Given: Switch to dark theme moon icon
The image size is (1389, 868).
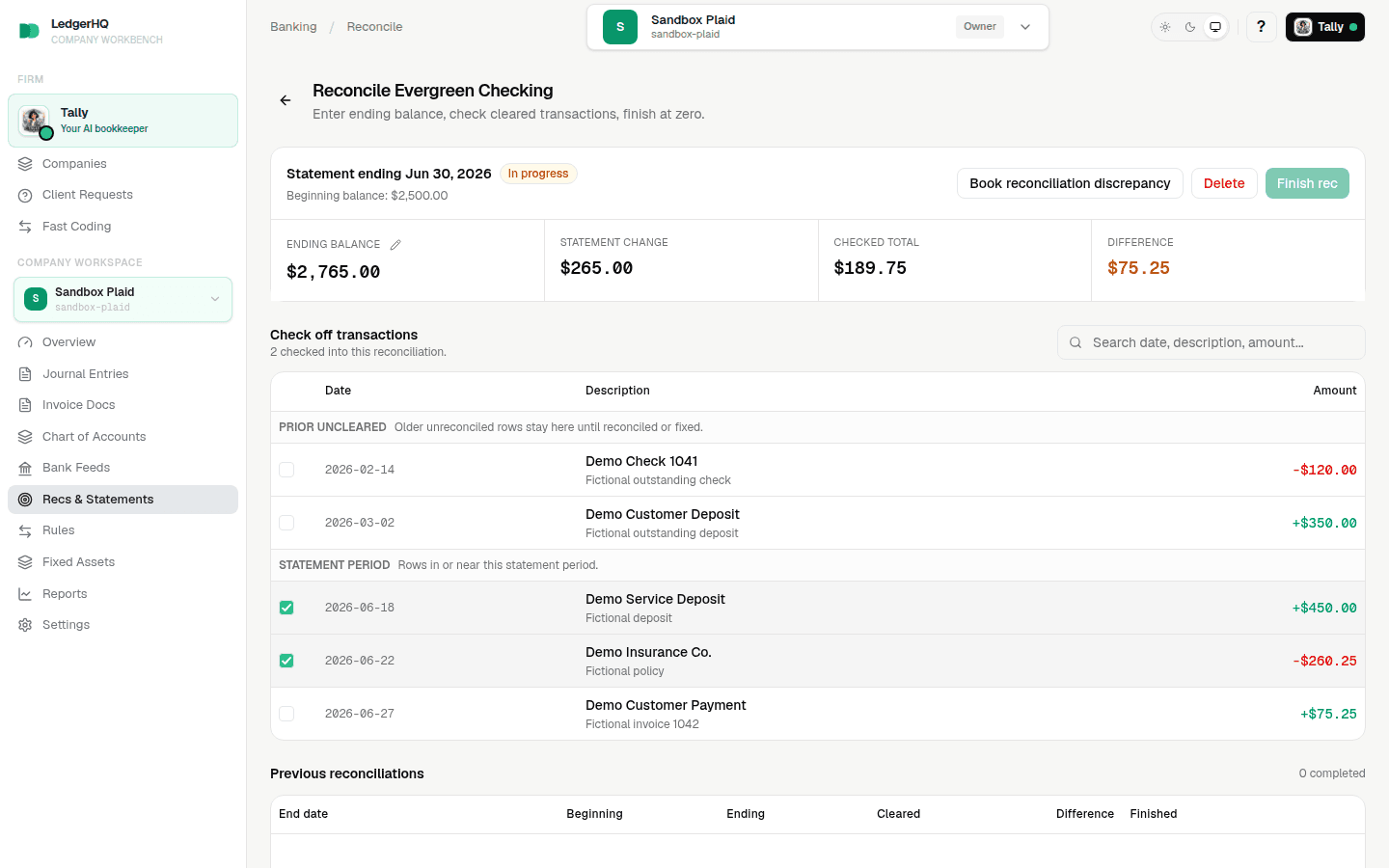Looking at the screenshot, I should 1190,27.
